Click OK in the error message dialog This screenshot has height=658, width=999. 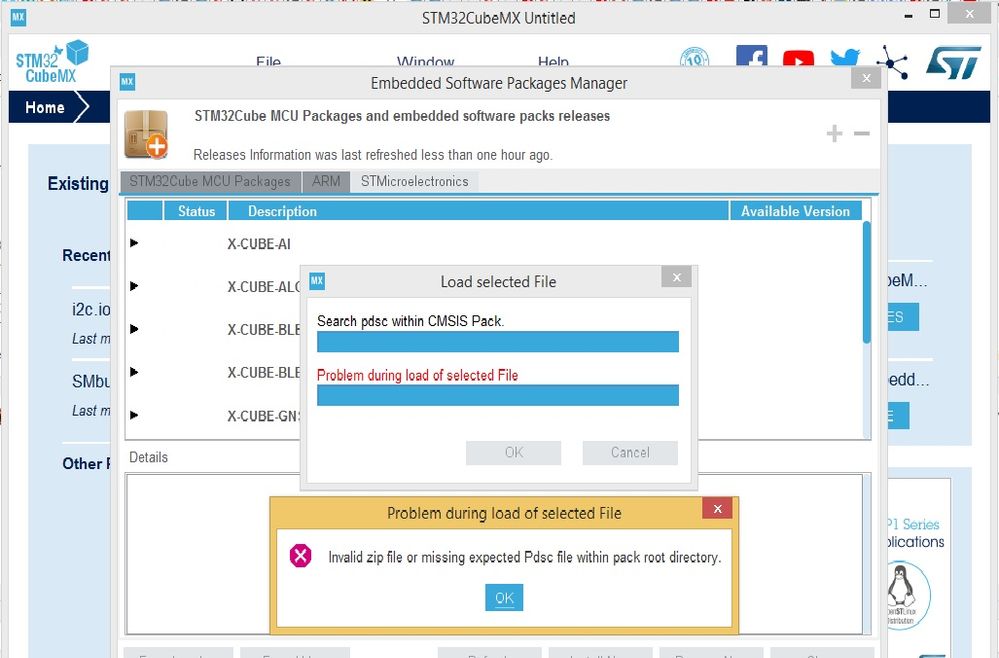pyautogui.click(x=504, y=597)
